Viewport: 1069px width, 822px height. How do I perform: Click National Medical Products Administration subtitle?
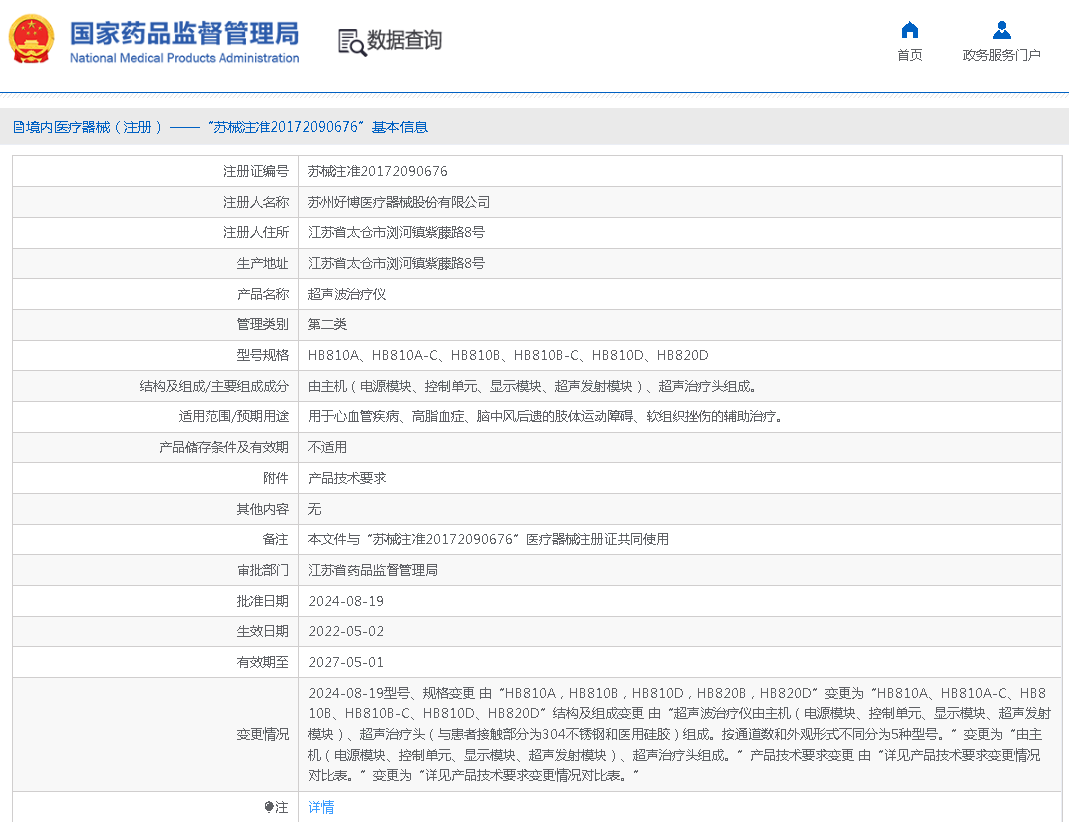[184, 58]
